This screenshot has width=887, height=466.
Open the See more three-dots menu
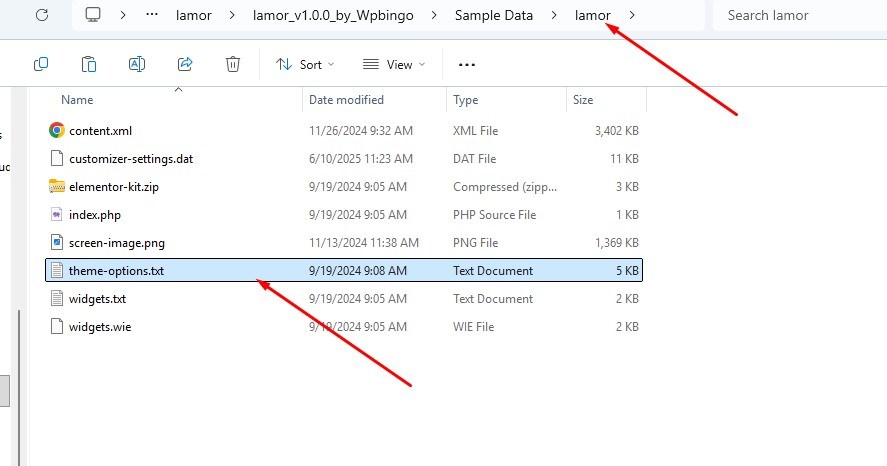tap(466, 64)
